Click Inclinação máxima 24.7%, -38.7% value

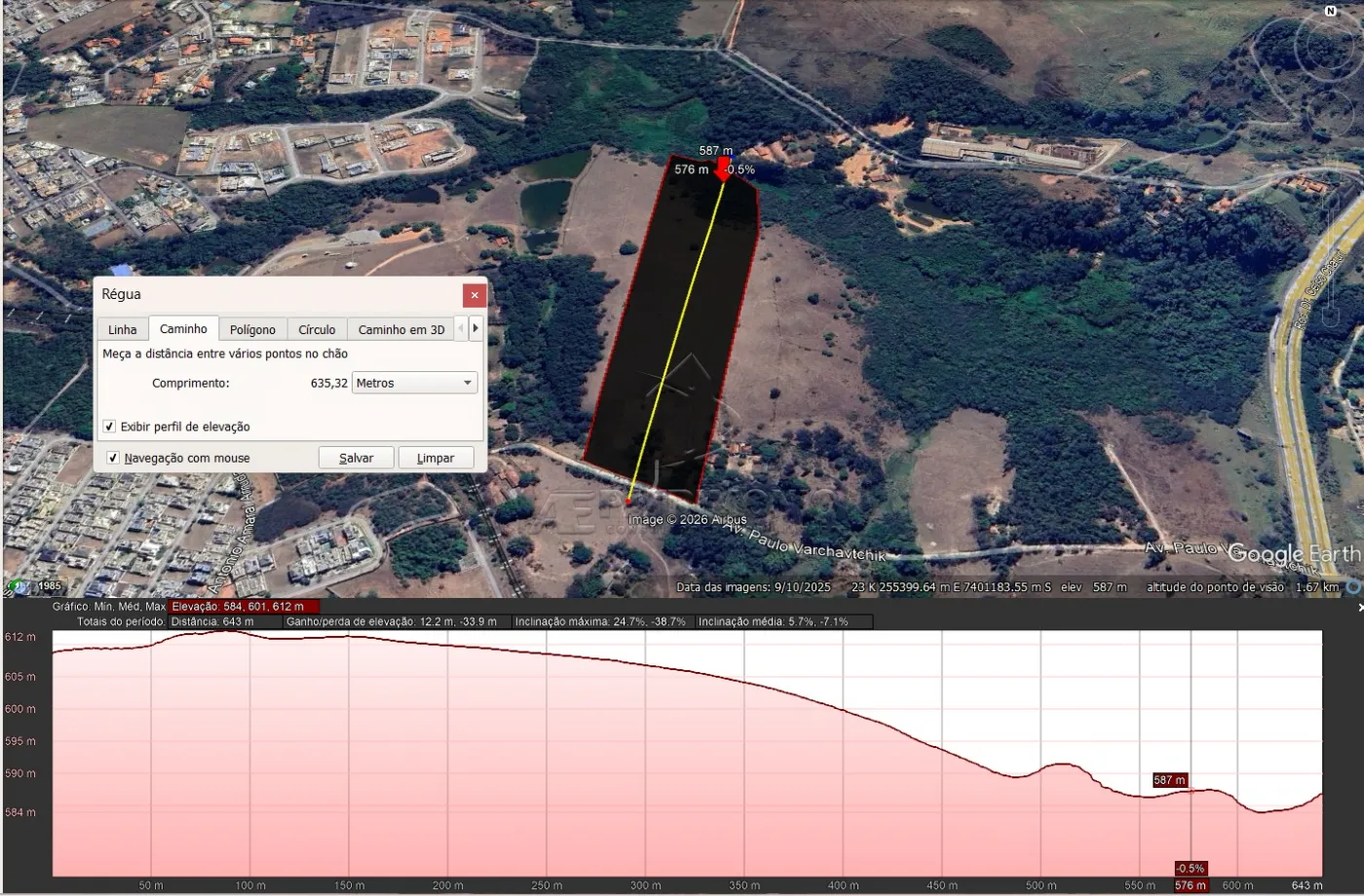tap(602, 621)
